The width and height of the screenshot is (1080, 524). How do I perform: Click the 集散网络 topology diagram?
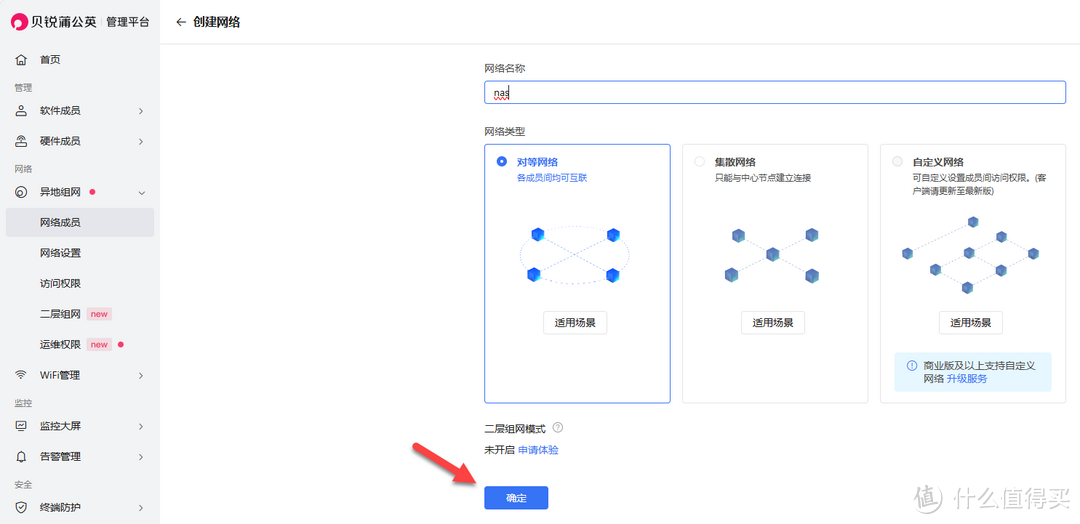click(771, 255)
